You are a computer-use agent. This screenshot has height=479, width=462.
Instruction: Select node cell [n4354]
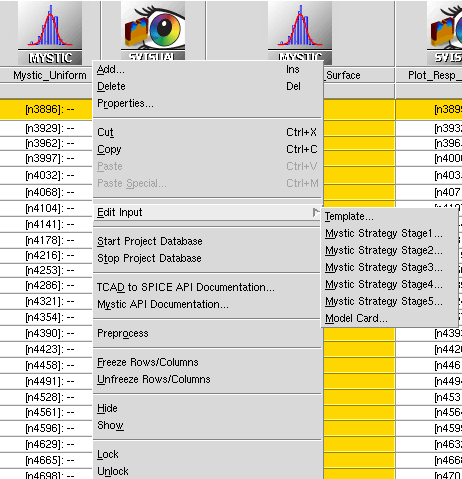[46, 317]
